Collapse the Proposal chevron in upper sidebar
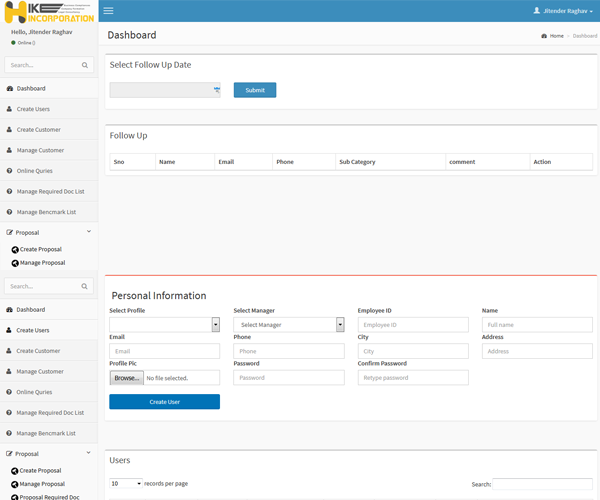Image resolution: width=600 pixels, height=500 pixels. tap(89, 231)
